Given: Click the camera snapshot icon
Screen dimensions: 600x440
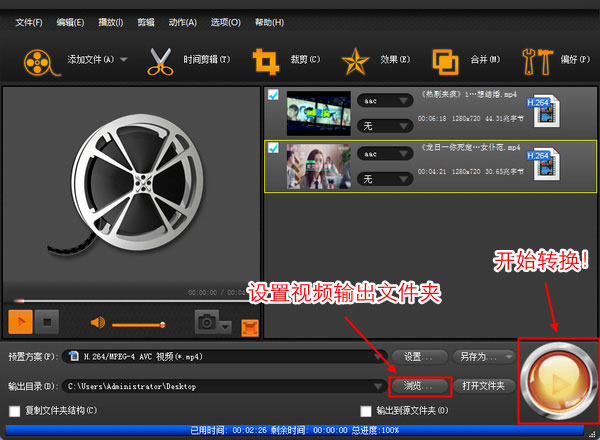Looking at the screenshot, I should pyautogui.click(x=207, y=321).
